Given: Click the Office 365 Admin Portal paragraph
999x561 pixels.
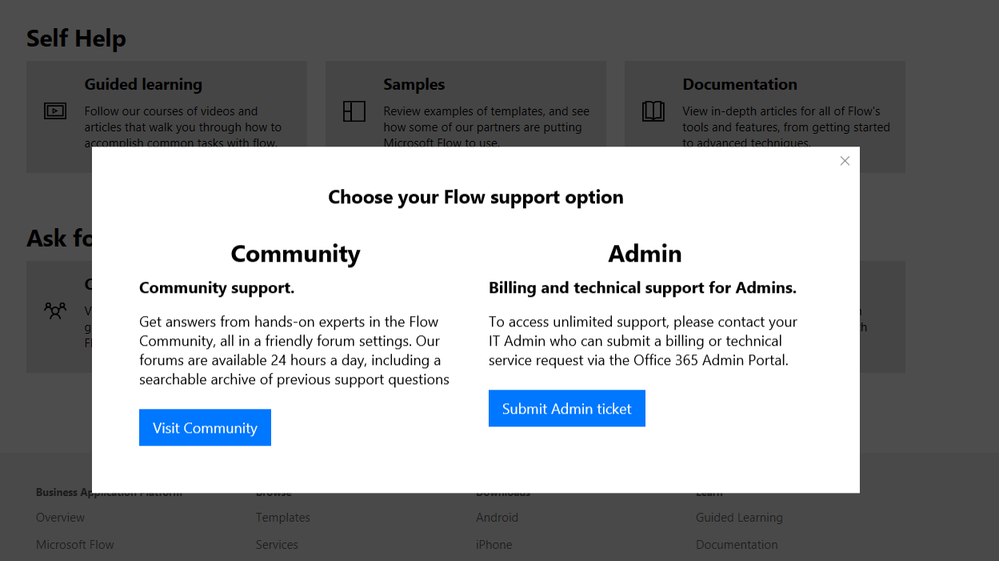Looking at the screenshot, I should [x=643, y=341].
